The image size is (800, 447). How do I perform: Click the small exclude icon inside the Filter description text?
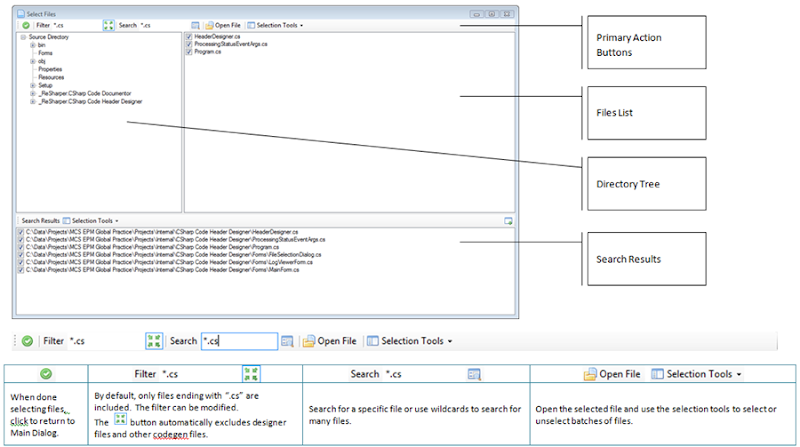coord(120,419)
